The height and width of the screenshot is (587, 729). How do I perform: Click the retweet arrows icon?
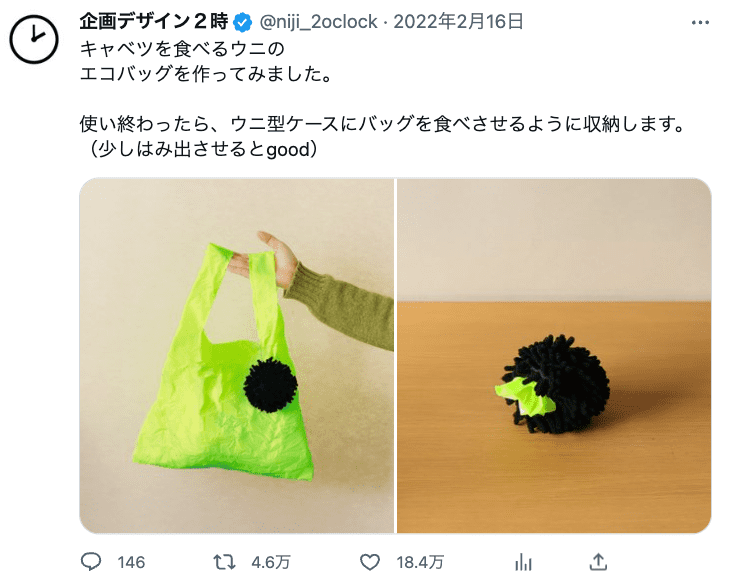point(225,562)
